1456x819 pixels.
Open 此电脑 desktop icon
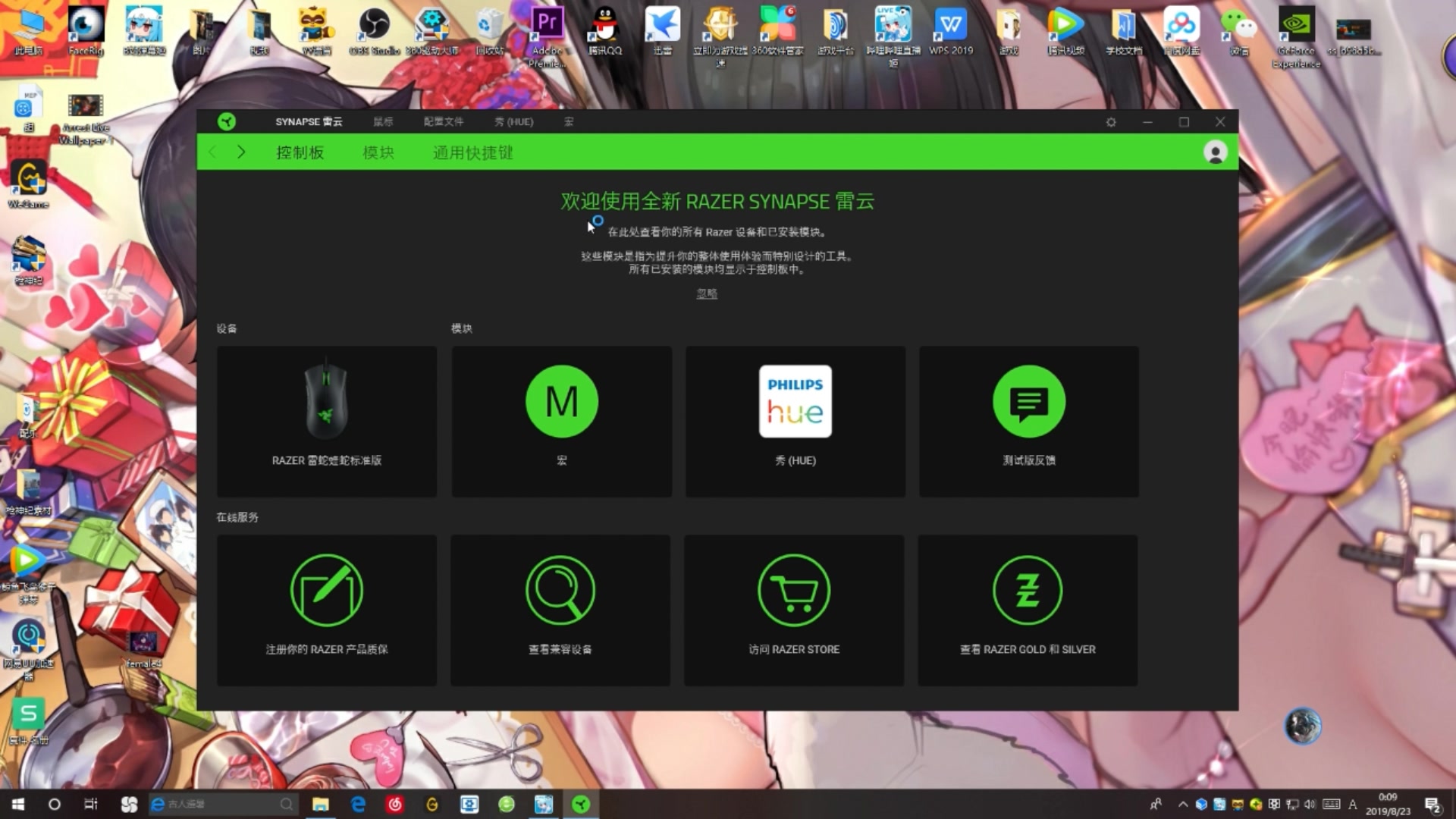point(29,30)
